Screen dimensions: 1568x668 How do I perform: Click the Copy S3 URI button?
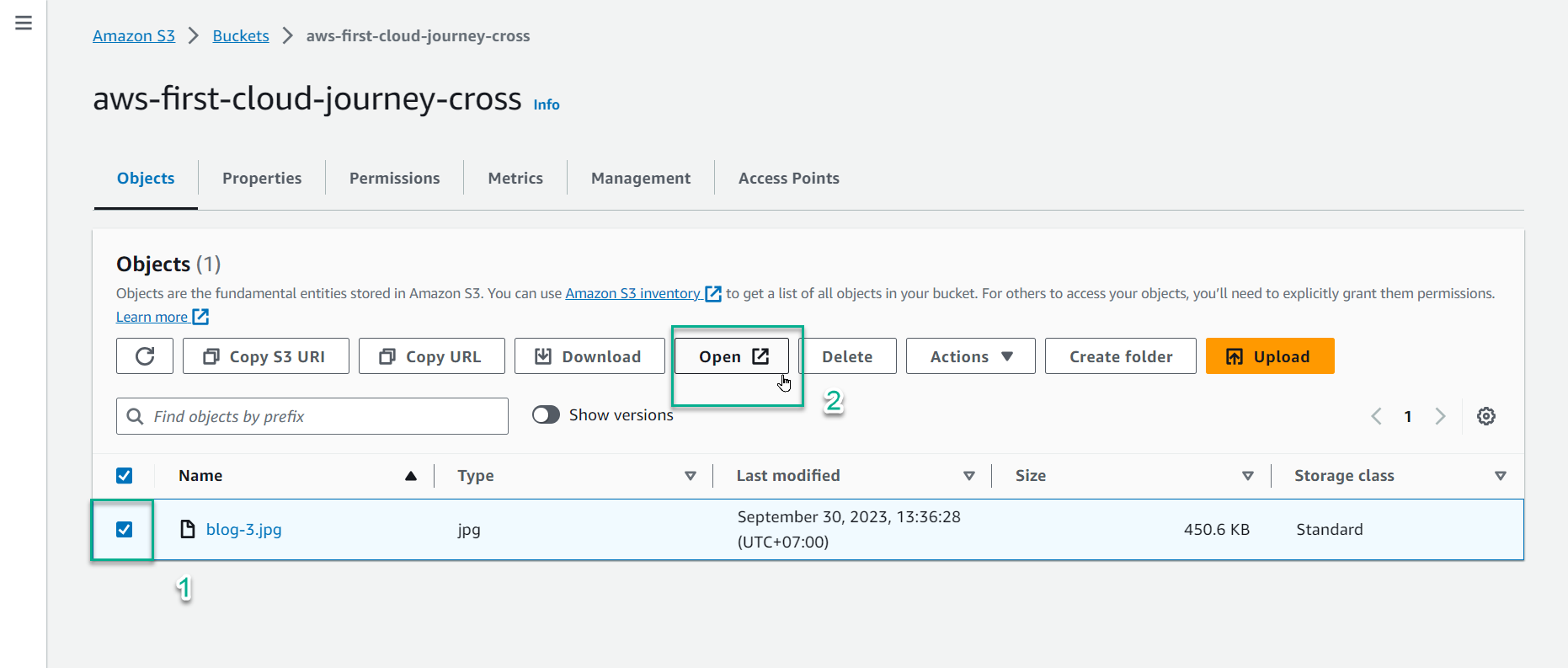pos(266,356)
